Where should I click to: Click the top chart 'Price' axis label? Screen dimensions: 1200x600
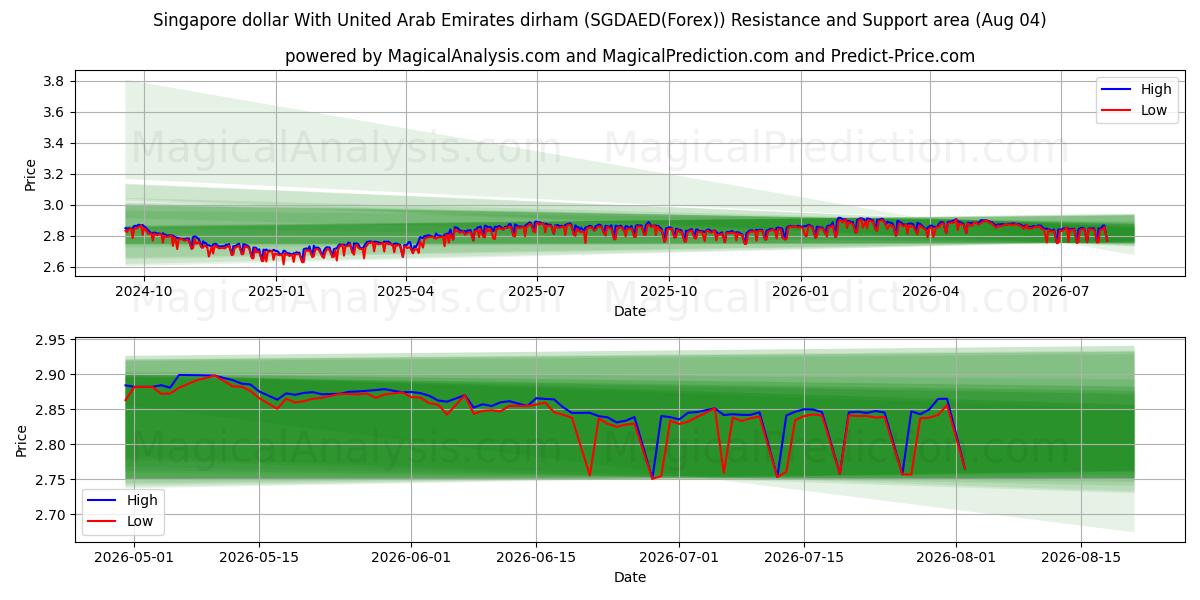point(30,175)
